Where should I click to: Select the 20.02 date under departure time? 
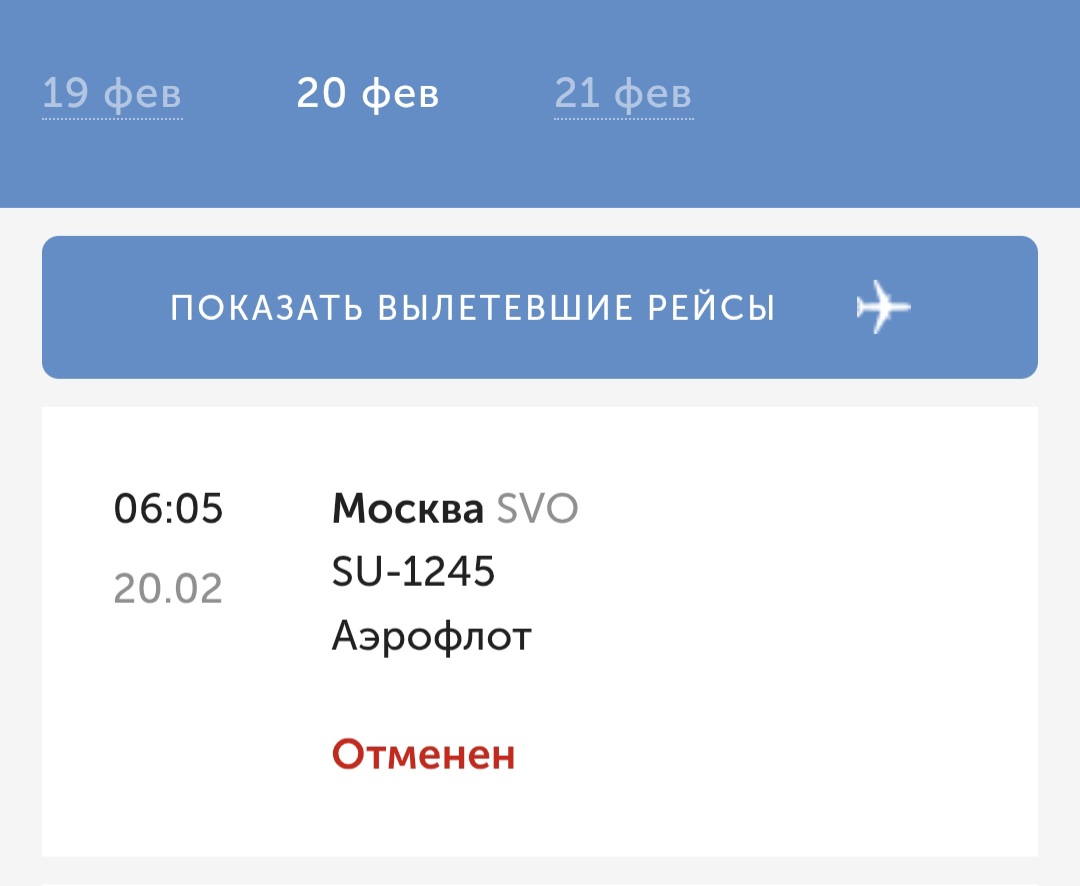[167, 587]
